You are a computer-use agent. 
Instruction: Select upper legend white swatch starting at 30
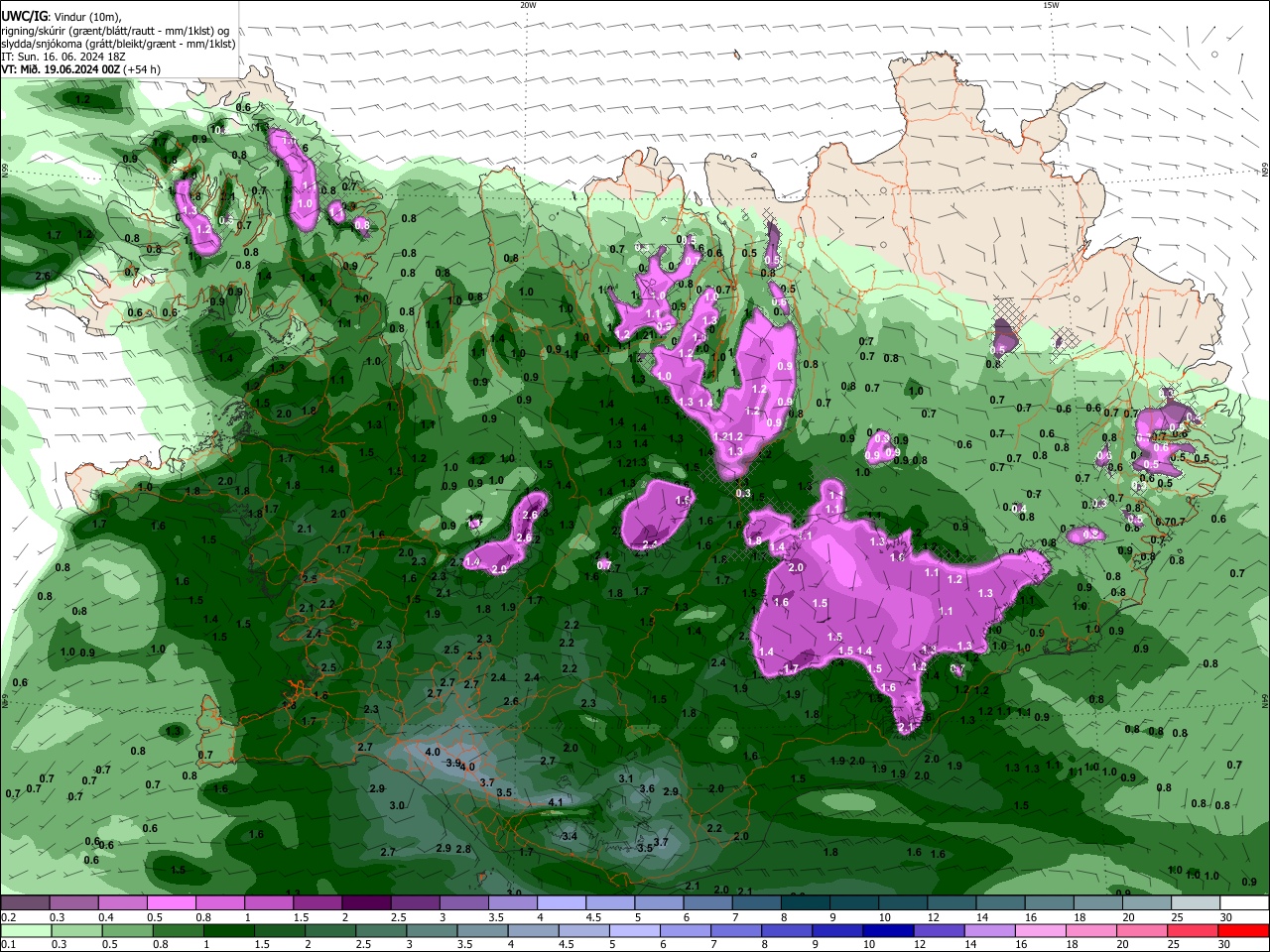pyautogui.click(x=1244, y=903)
